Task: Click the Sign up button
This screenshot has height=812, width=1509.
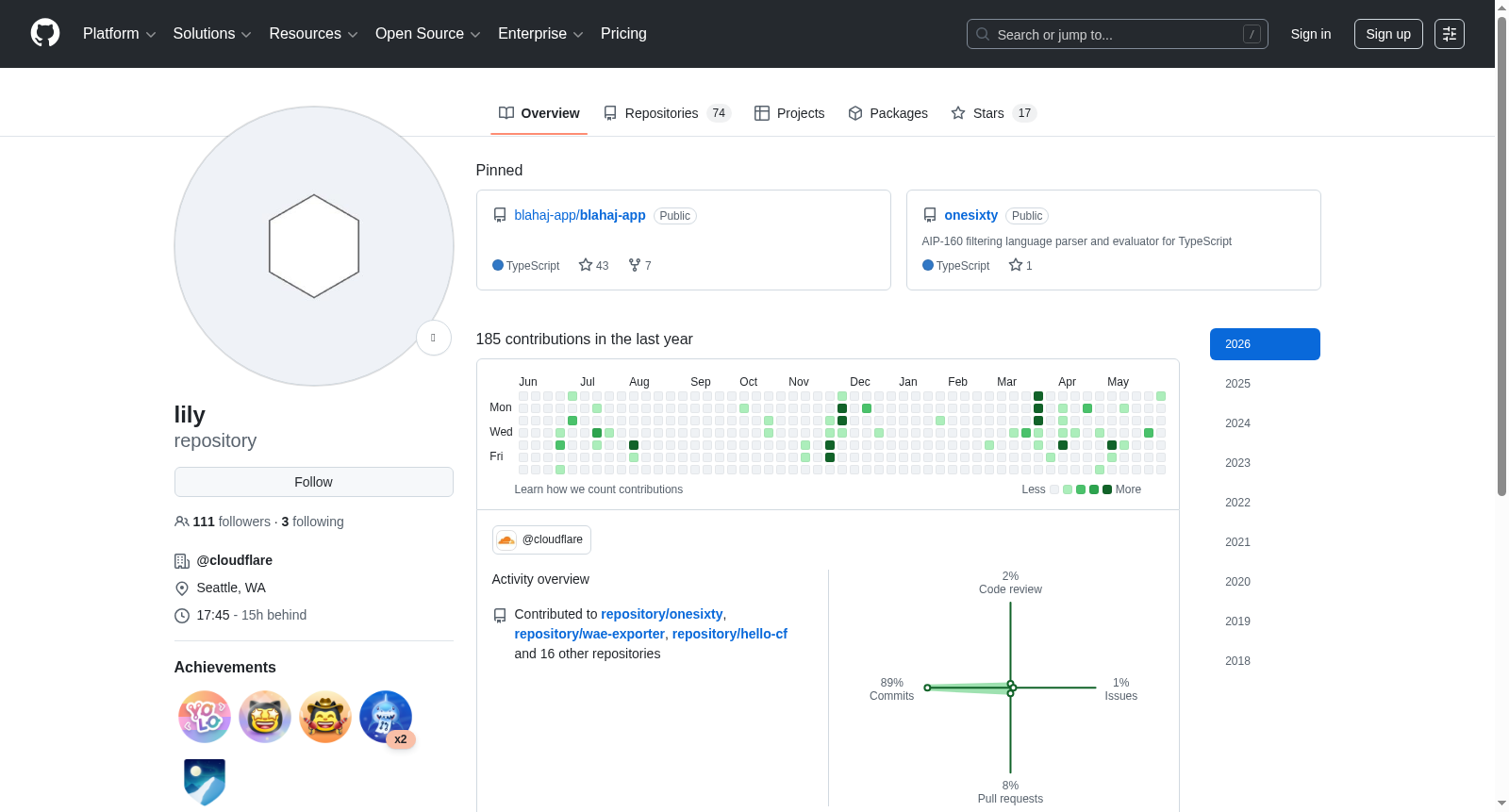Action: [x=1388, y=34]
